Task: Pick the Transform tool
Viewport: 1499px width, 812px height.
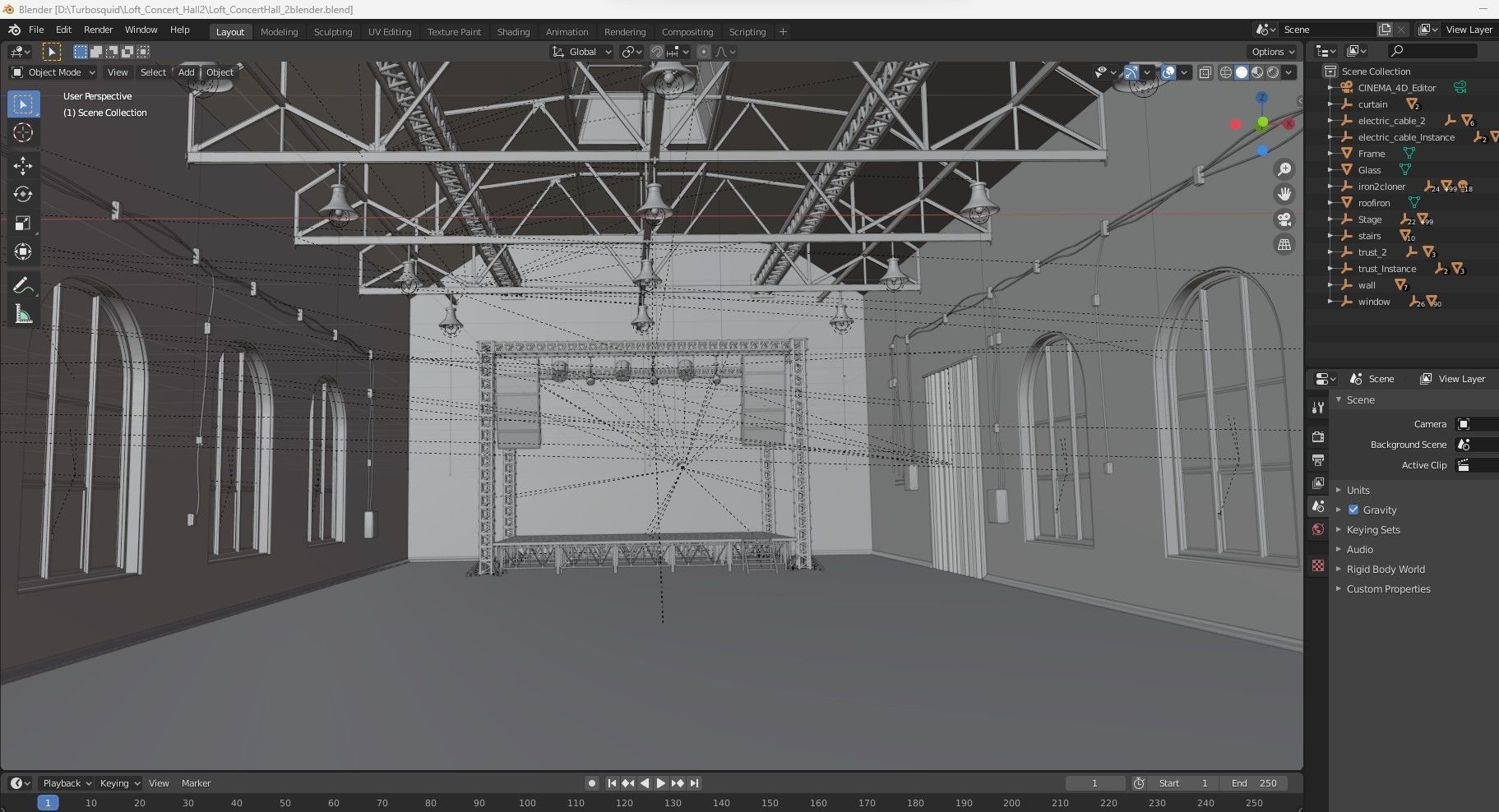Action: [23, 251]
